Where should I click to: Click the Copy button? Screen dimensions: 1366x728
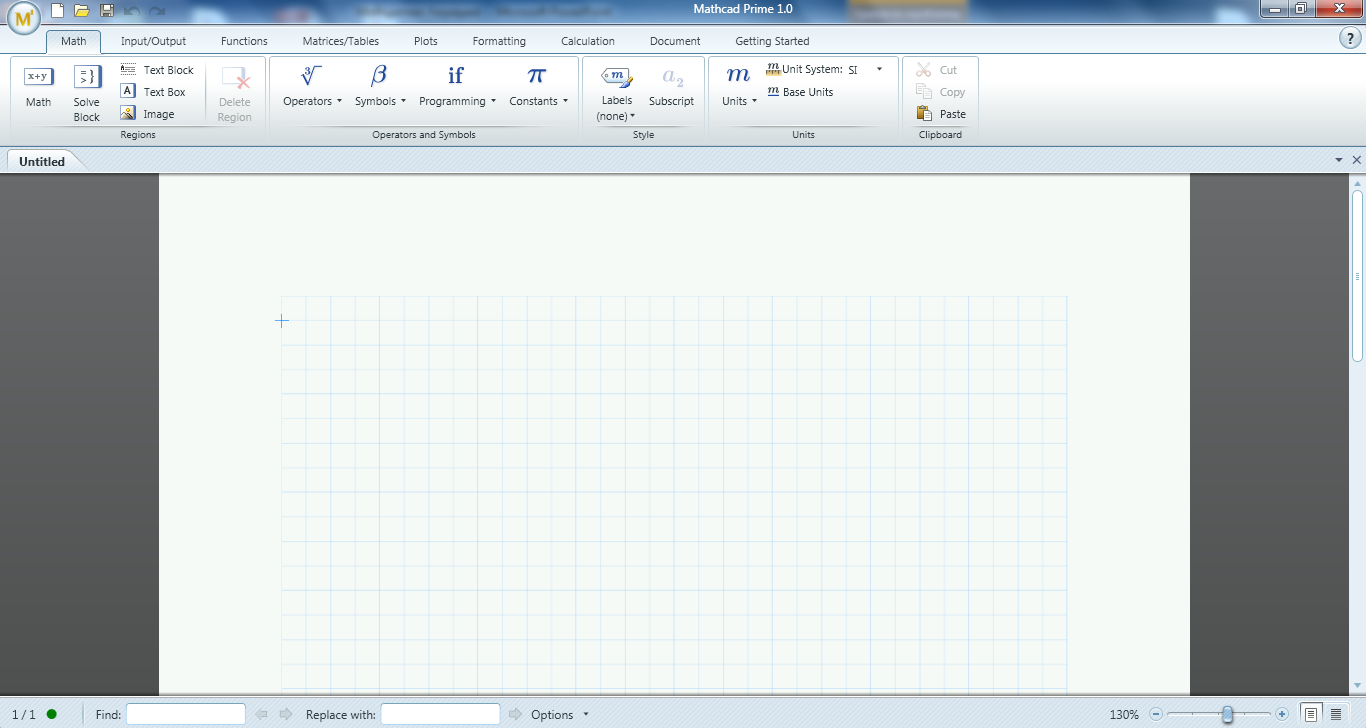941,92
